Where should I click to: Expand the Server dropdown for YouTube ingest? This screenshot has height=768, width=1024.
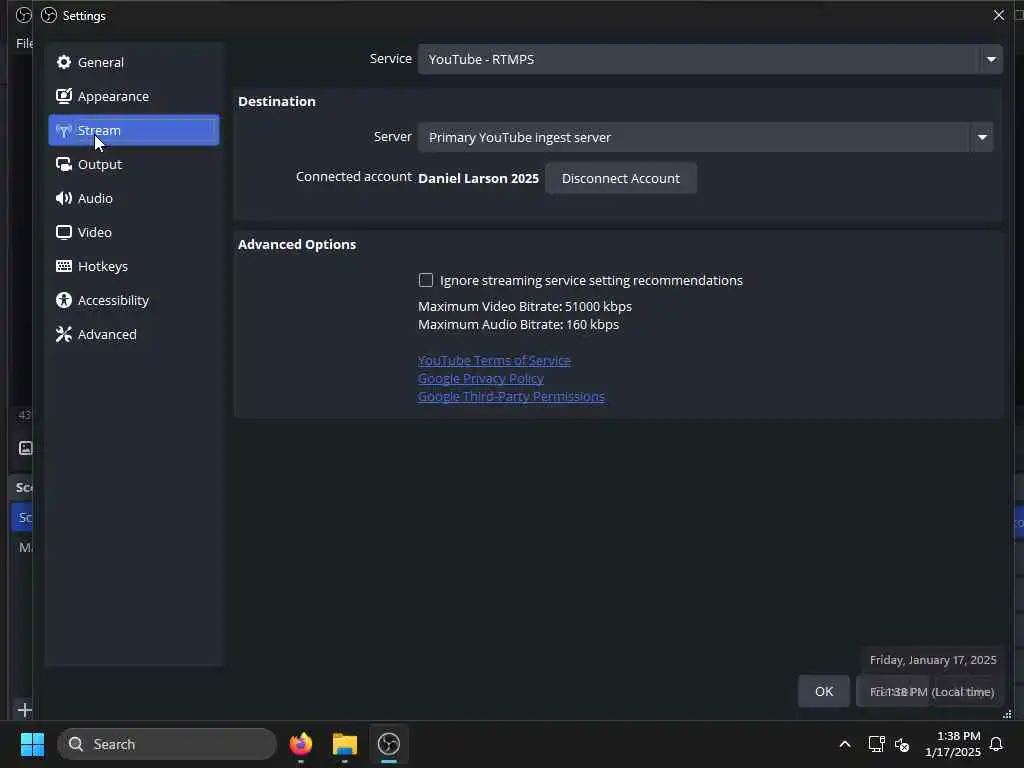pyautogui.click(x=705, y=137)
